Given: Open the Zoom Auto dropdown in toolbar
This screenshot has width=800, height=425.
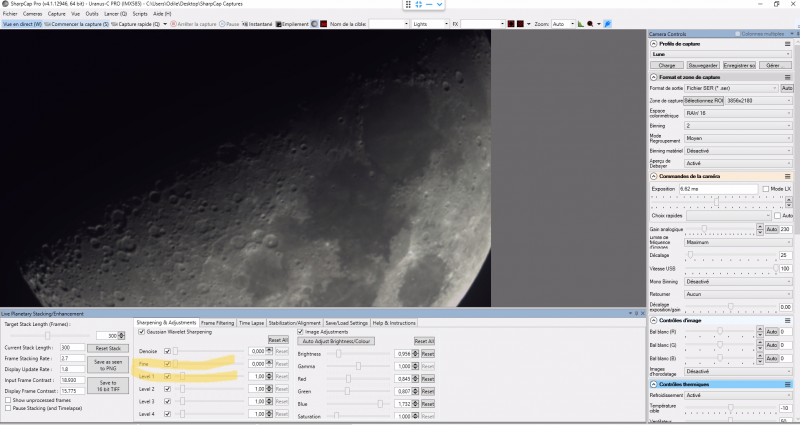Looking at the screenshot, I should tap(563, 23).
